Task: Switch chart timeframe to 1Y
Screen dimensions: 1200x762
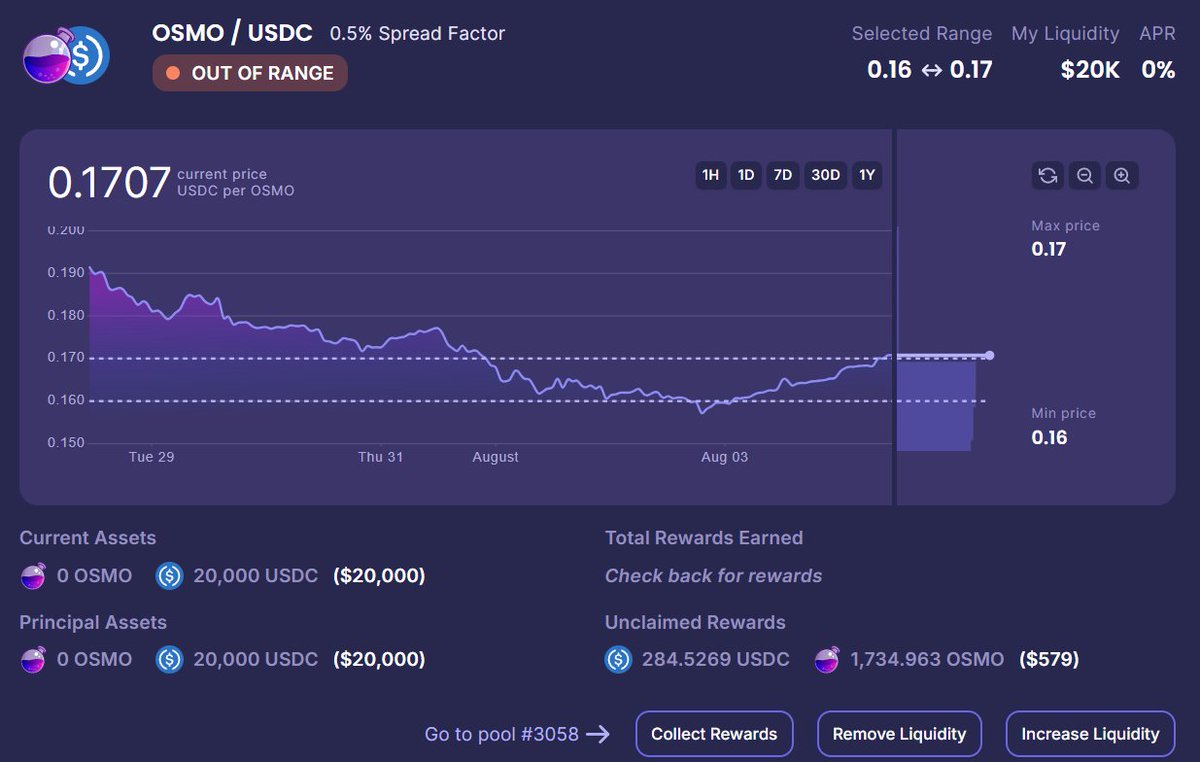Action: [866, 175]
